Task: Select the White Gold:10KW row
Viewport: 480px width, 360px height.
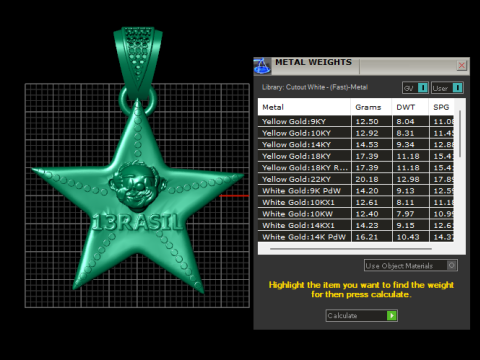Action: (356, 214)
